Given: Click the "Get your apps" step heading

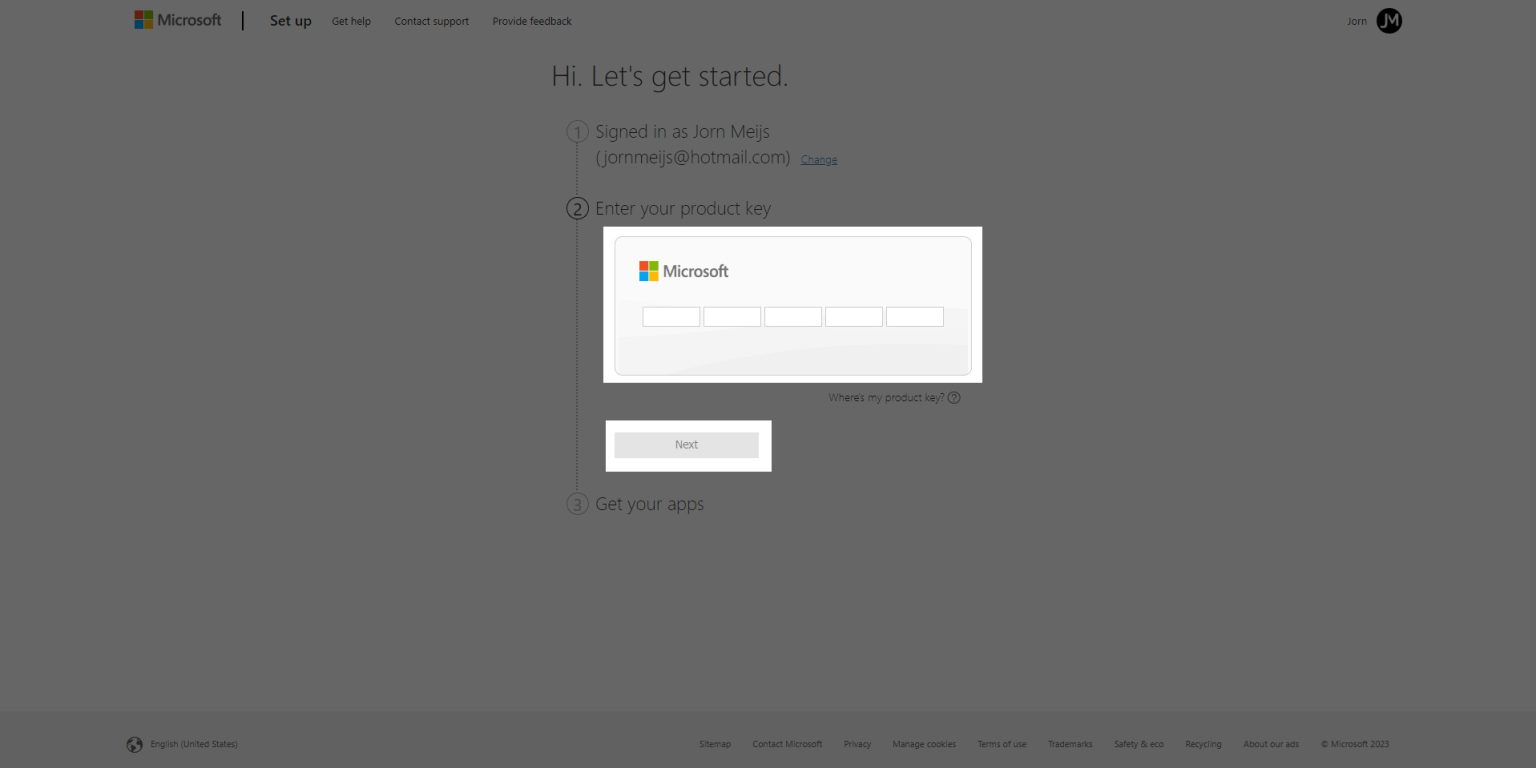Looking at the screenshot, I should [x=650, y=504].
